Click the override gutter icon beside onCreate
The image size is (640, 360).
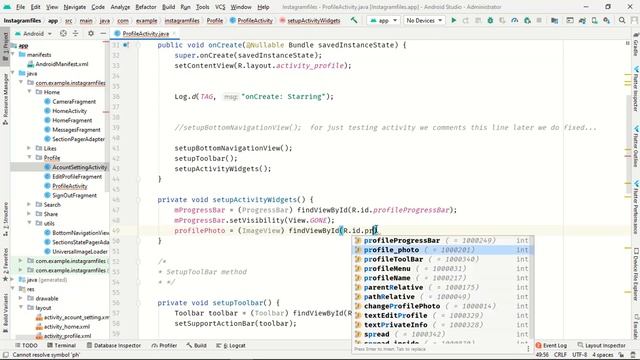tap(126, 45)
